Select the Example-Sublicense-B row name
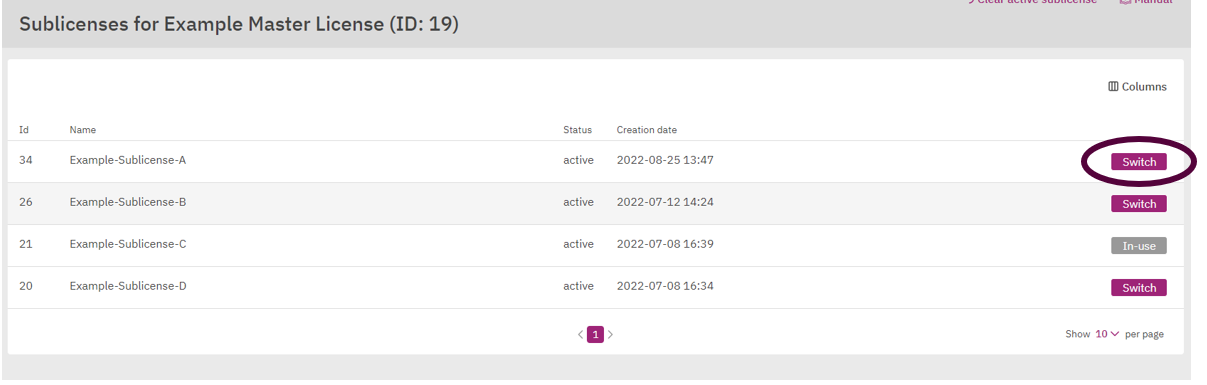 coord(128,202)
